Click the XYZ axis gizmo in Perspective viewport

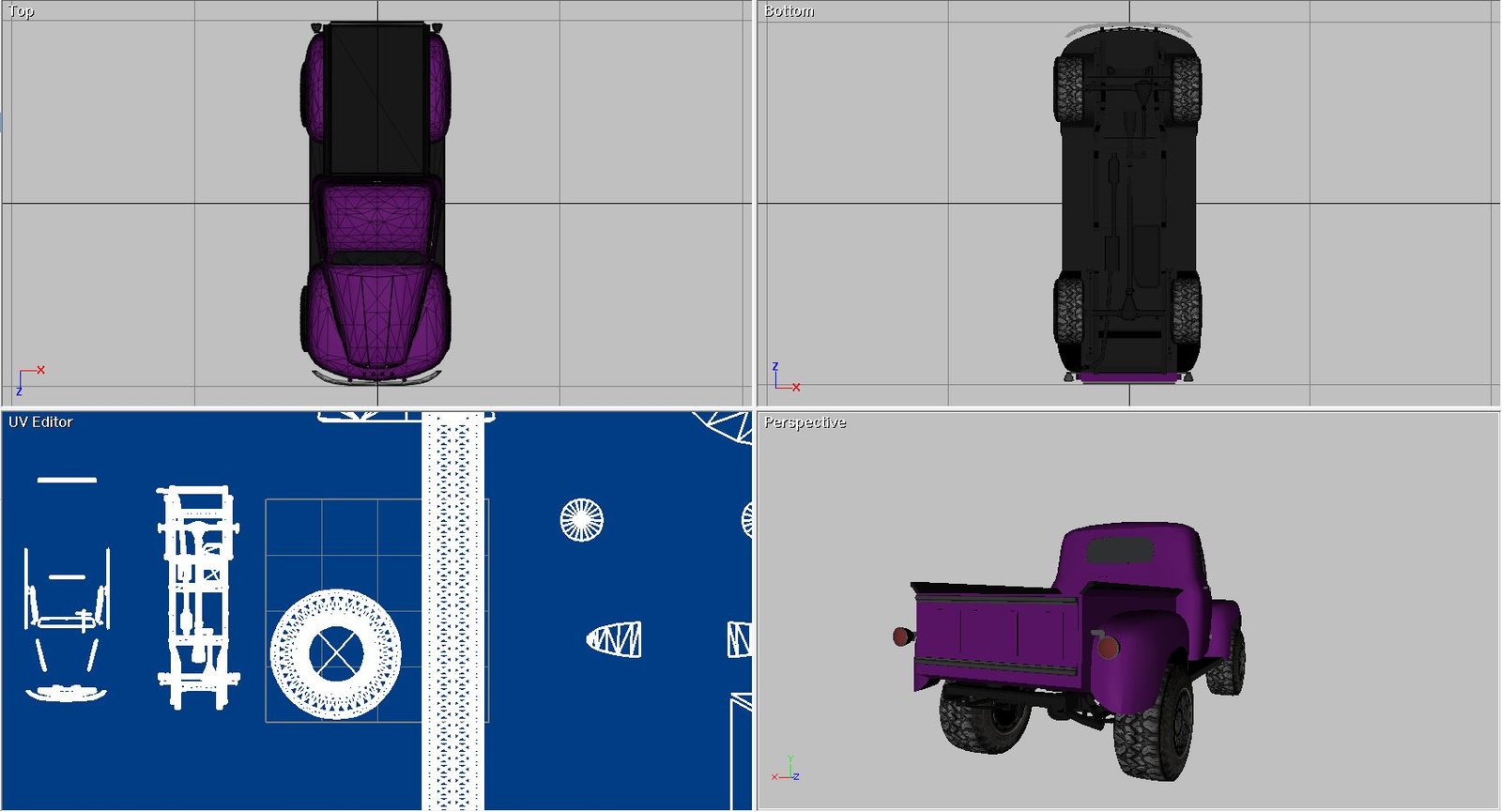(x=787, y=770)
